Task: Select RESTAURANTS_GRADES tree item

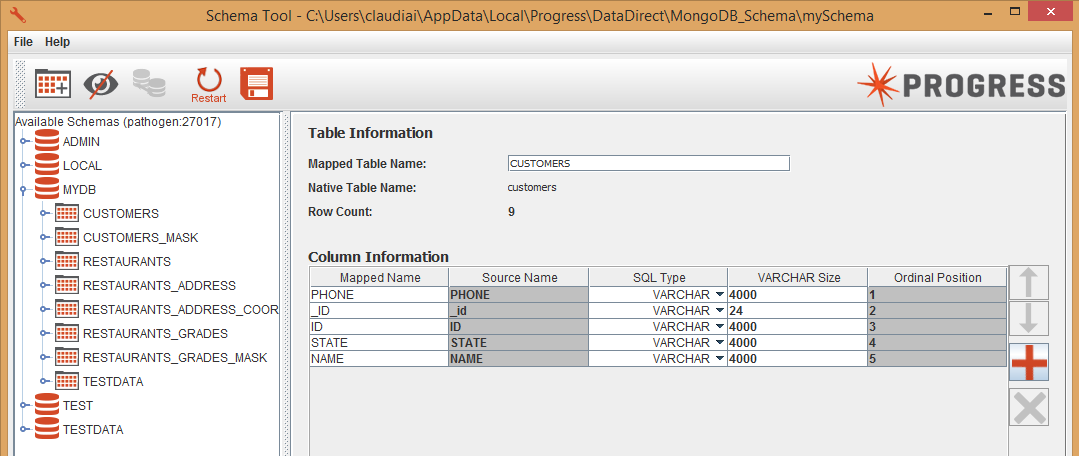Action: [x=156, y=334]
